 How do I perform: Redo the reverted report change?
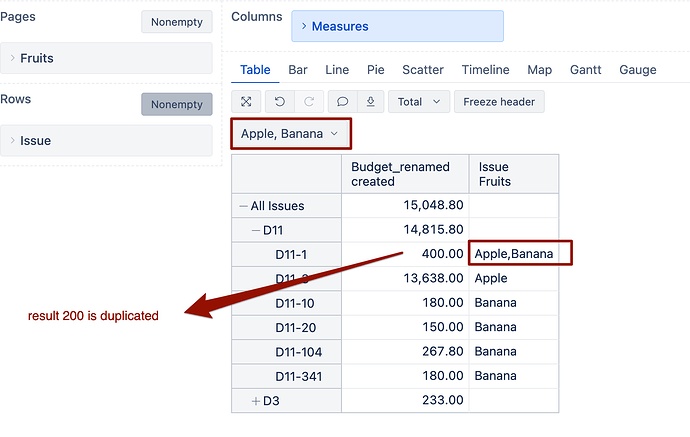pos(309,102)
